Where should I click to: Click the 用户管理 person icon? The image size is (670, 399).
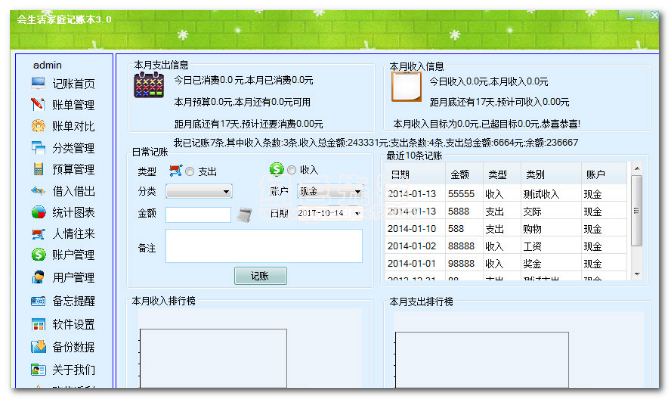coord(38,277)
